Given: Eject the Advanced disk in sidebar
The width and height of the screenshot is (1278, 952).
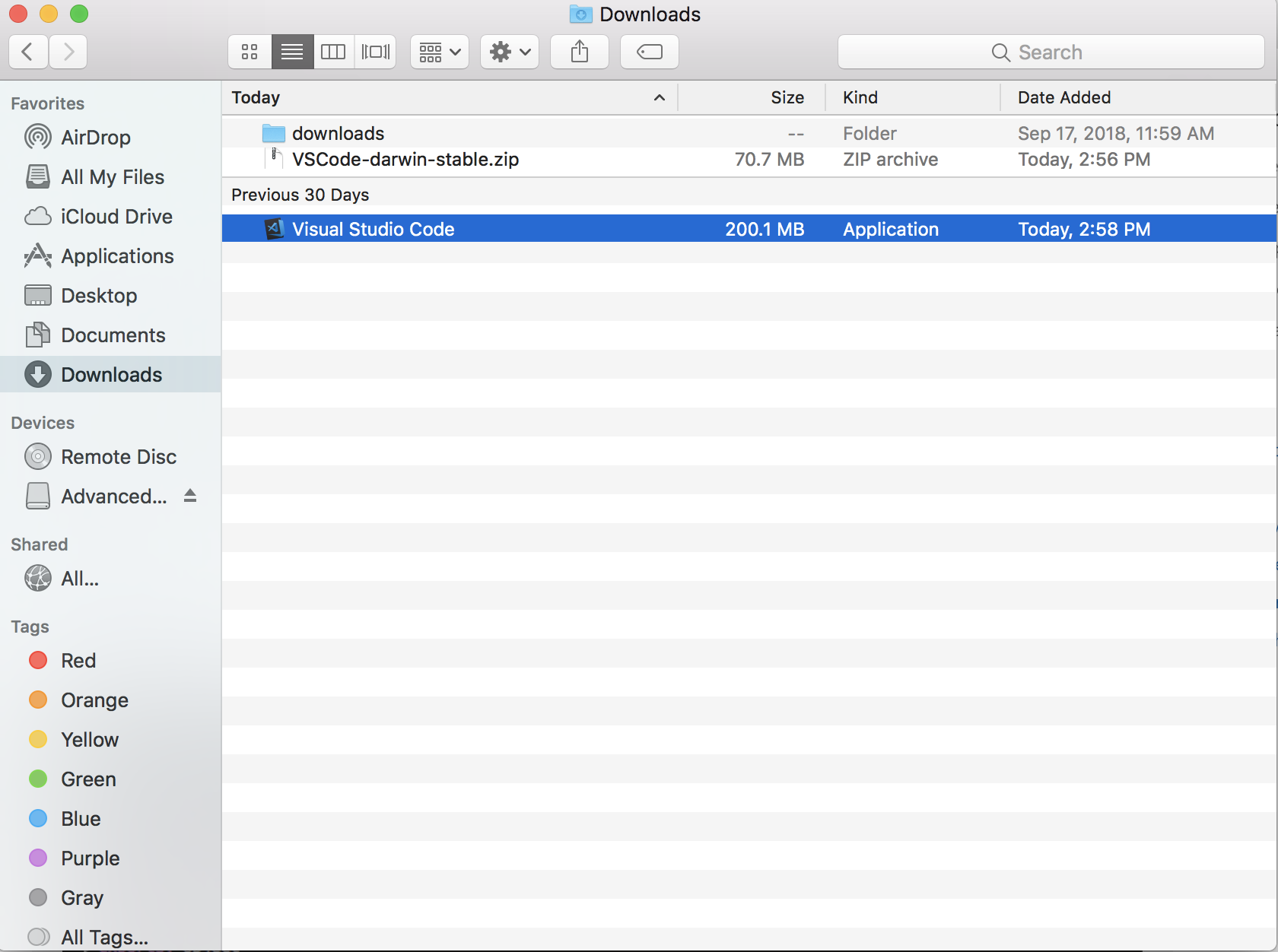Looking at the screenshot, I should pos(190,496).
